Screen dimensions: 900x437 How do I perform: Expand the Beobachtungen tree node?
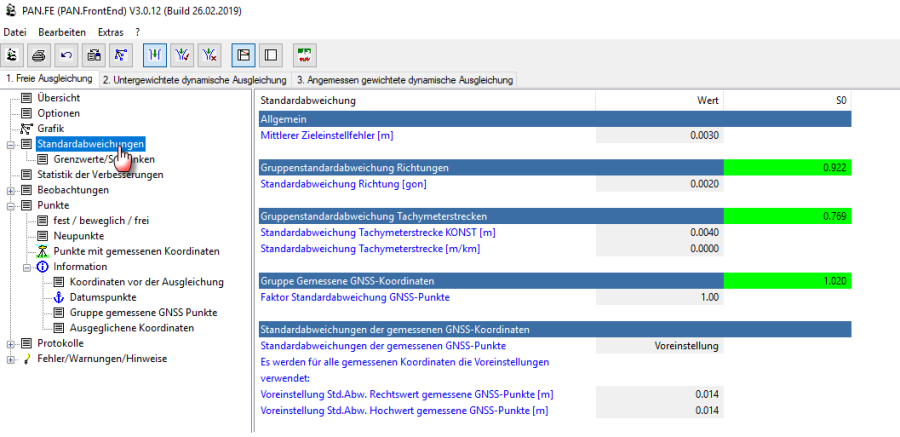pyautogui.click(x=11, y=190)
